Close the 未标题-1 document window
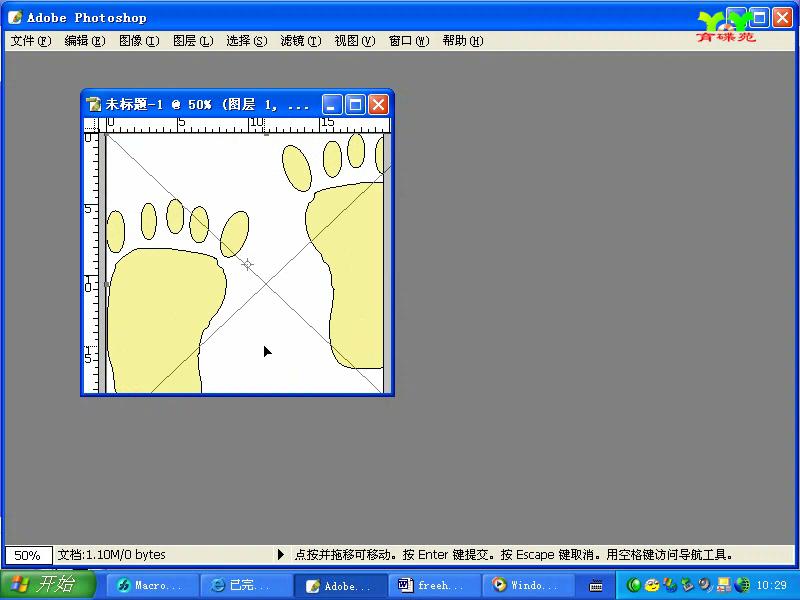 [x=378, y=105]
